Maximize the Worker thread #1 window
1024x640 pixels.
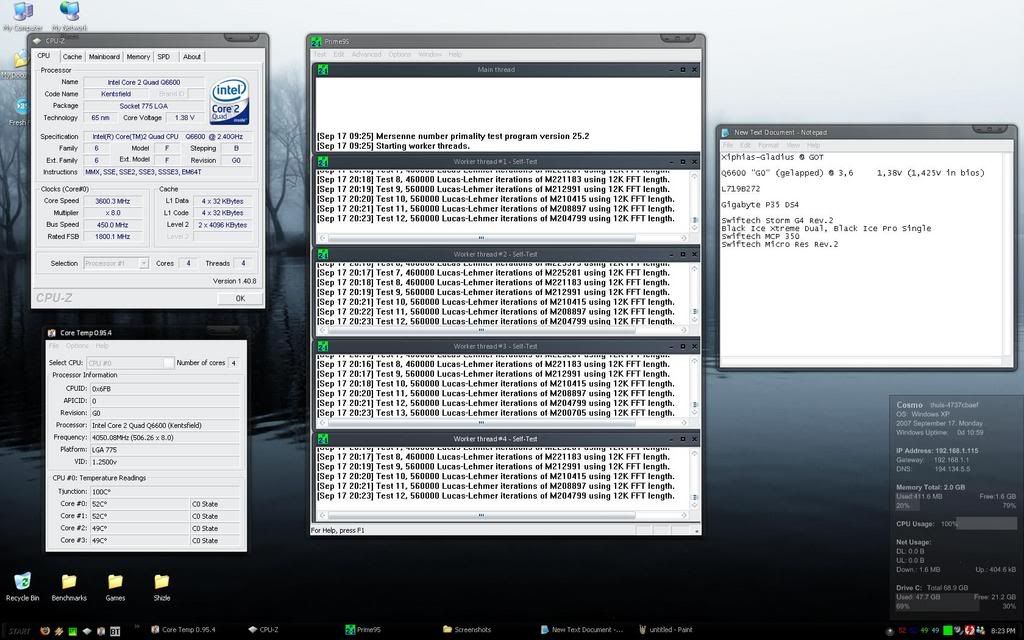(x=682, y=161)
